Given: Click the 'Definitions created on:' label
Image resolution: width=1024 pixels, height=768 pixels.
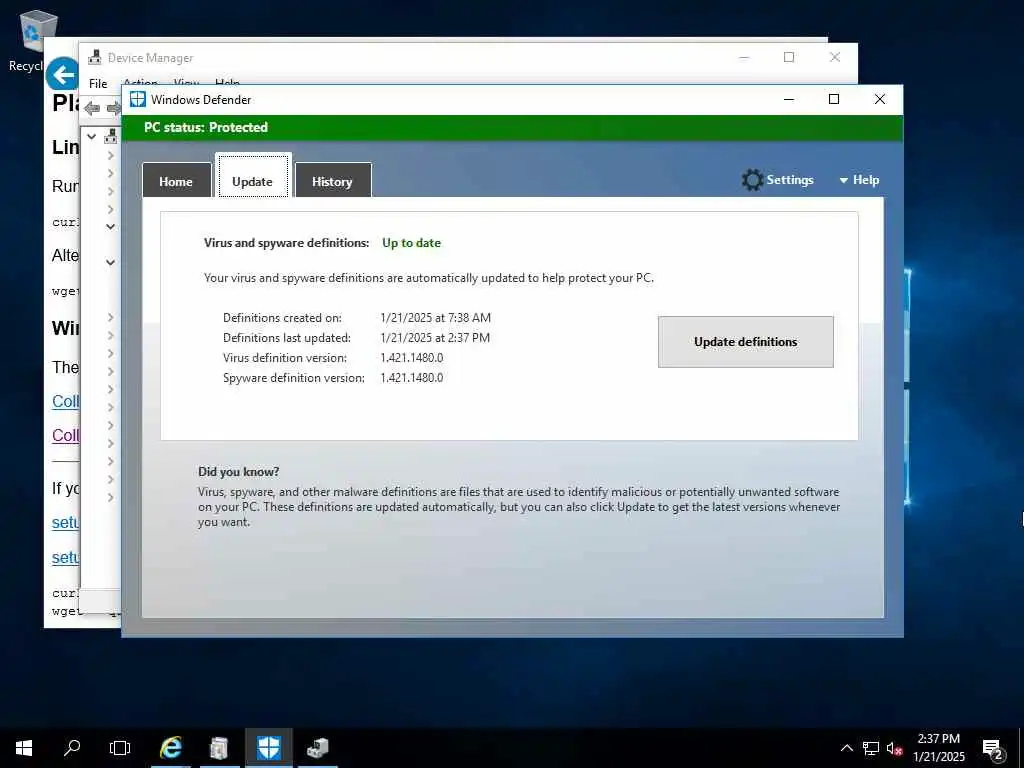Looking at the screenshot, I should point(282,318).
